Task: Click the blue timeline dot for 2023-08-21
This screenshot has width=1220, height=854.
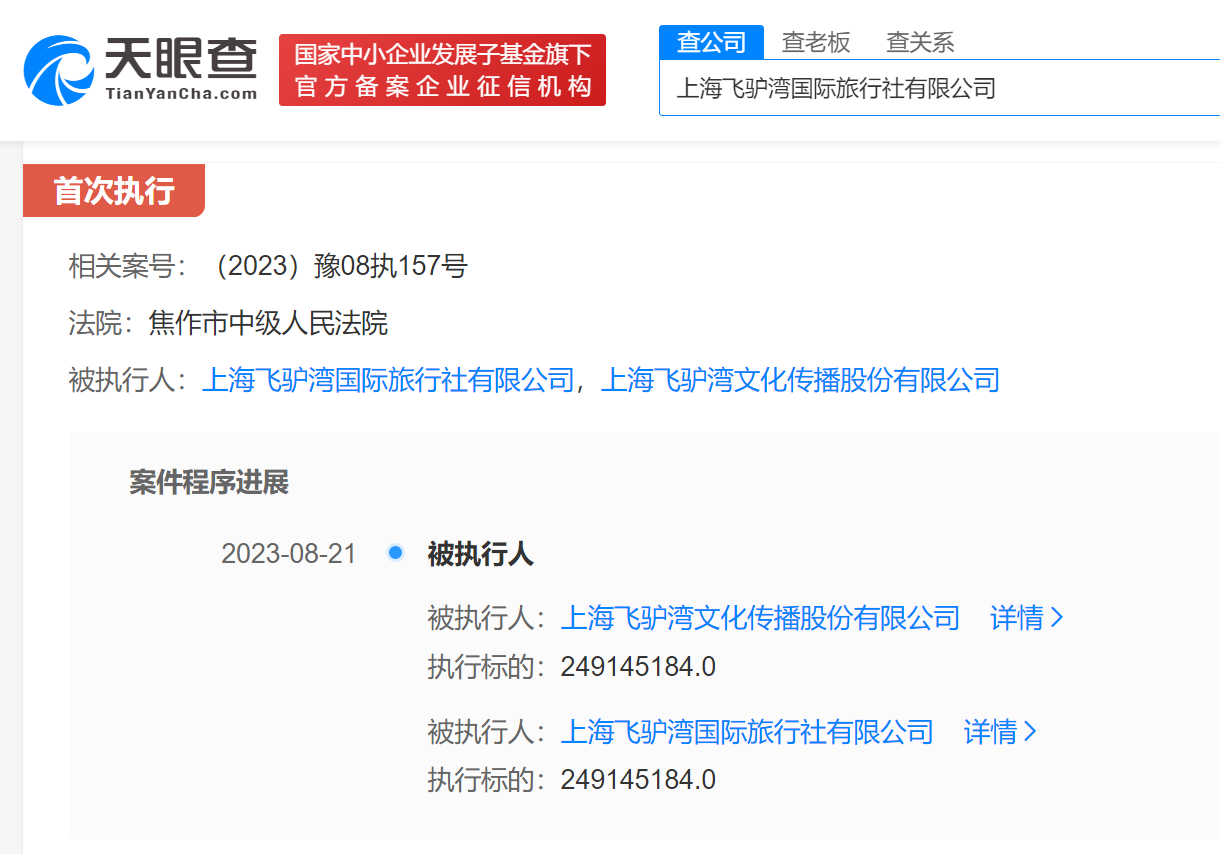Action: (395, 553)
